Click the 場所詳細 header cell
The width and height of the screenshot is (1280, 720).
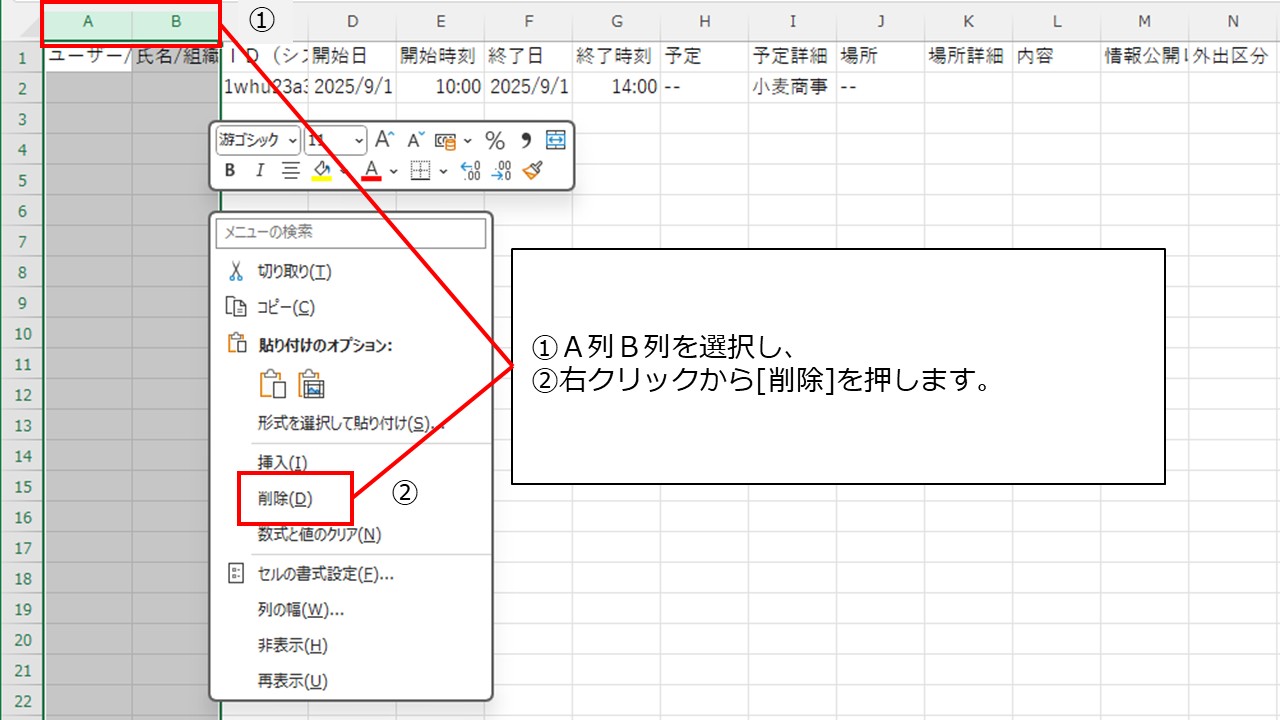[x=969, y=56]
